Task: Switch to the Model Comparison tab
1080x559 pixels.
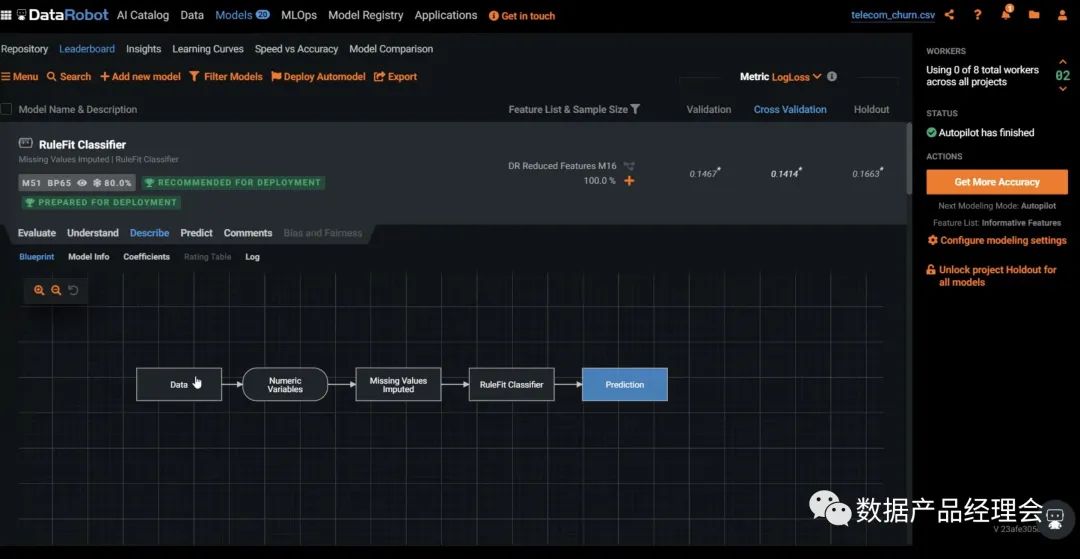Action: pos(391,49)
